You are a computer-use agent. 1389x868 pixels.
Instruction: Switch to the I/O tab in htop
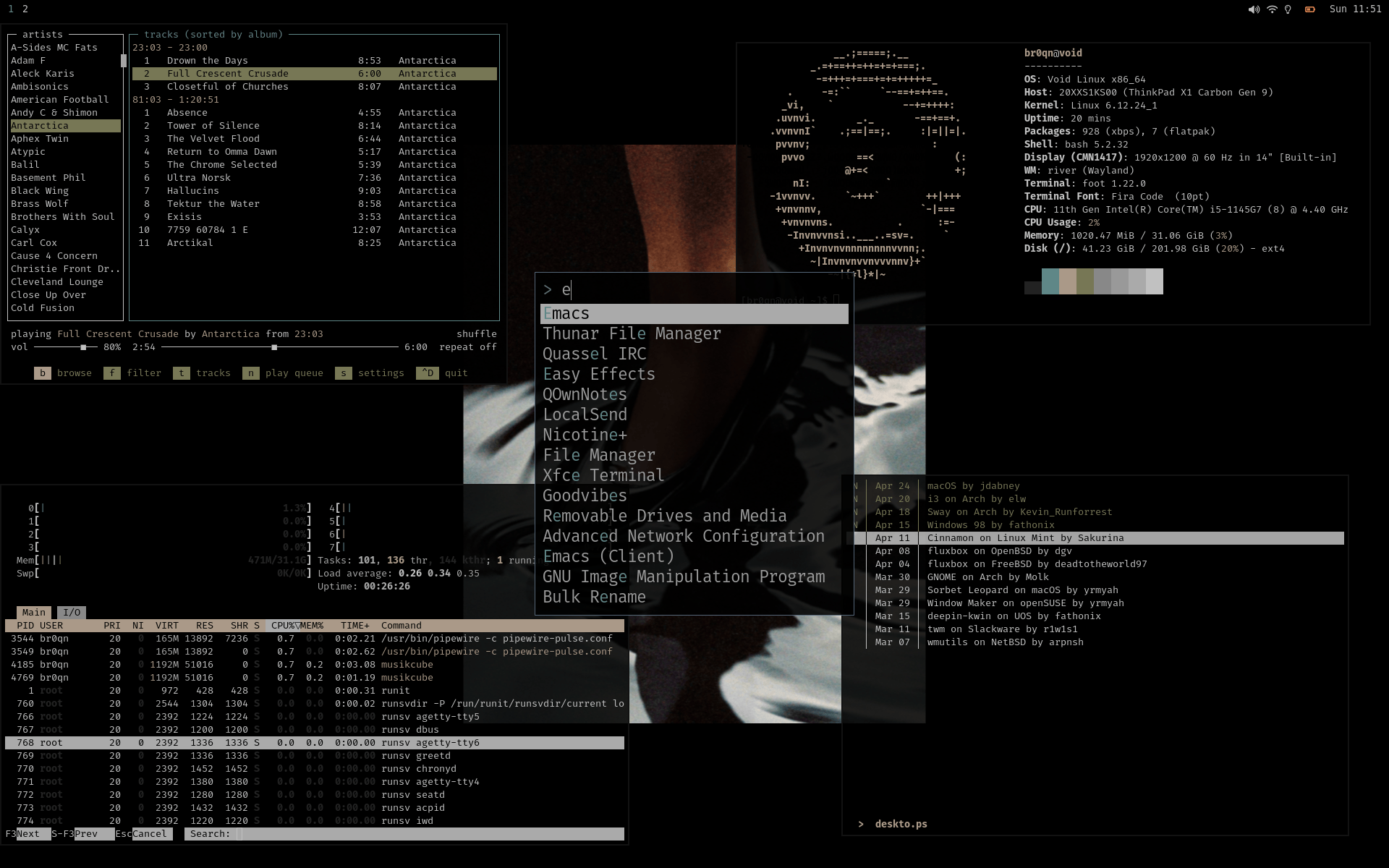point(72,613)
